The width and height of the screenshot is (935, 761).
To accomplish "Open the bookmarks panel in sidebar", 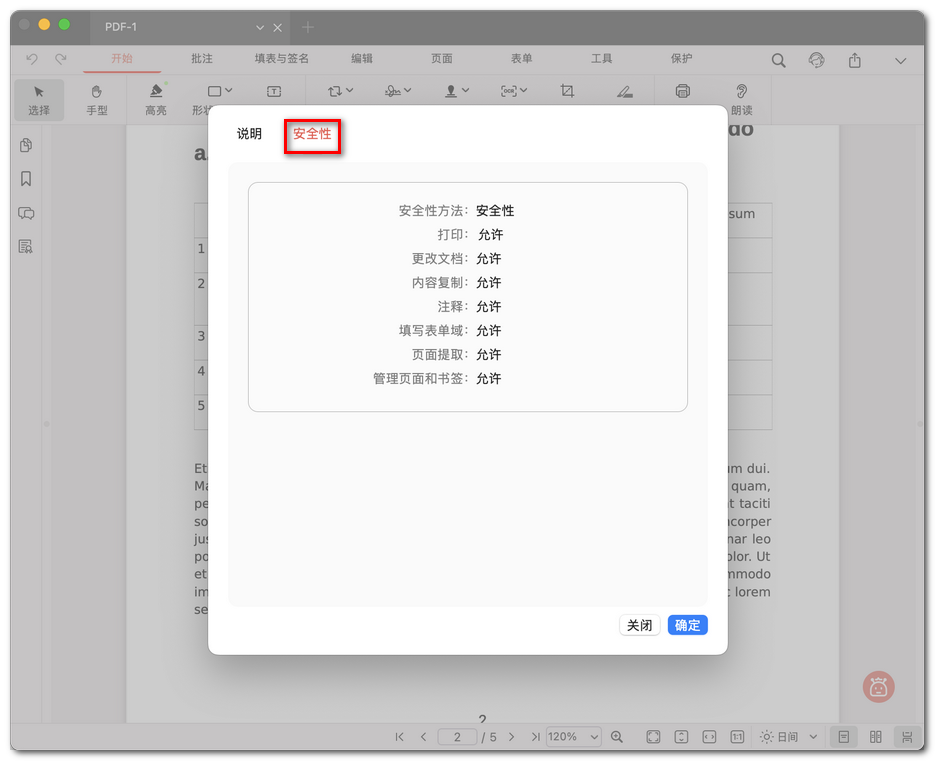I will point(25,179).
